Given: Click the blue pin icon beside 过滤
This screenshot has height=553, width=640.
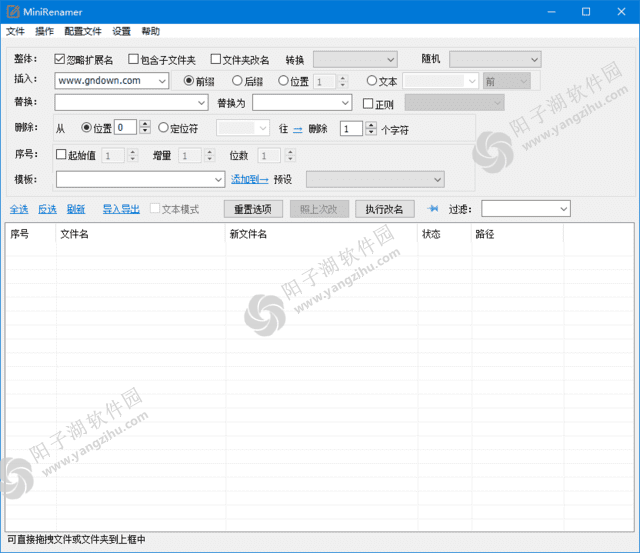Looking at the screenshot, I should pyautogui.click(x=433, y=209).
